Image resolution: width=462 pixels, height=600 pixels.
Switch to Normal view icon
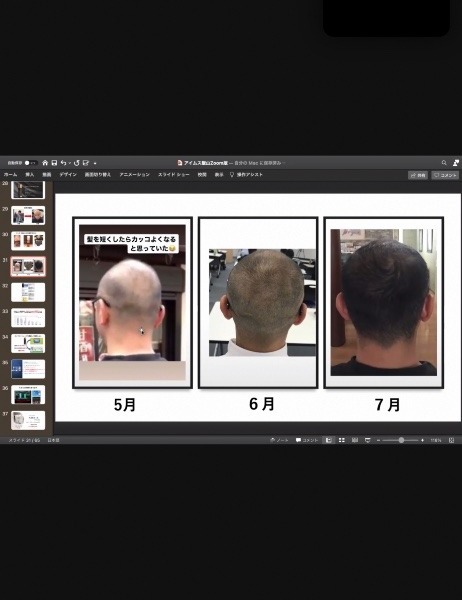tap(328, 440)
